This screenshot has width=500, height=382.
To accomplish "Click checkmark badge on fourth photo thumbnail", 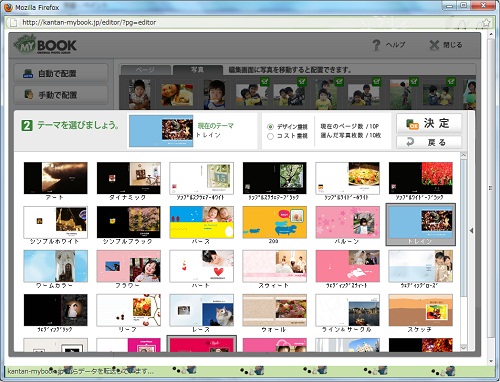I will click(265, 81).
